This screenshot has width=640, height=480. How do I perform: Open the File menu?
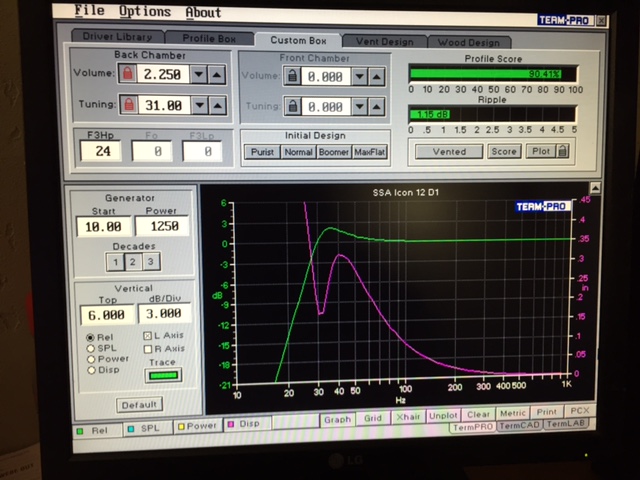tap(89, 11)
